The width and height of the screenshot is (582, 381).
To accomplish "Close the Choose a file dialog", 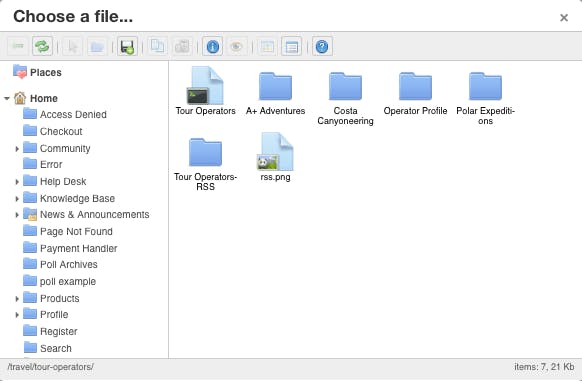I will [564, 17].
